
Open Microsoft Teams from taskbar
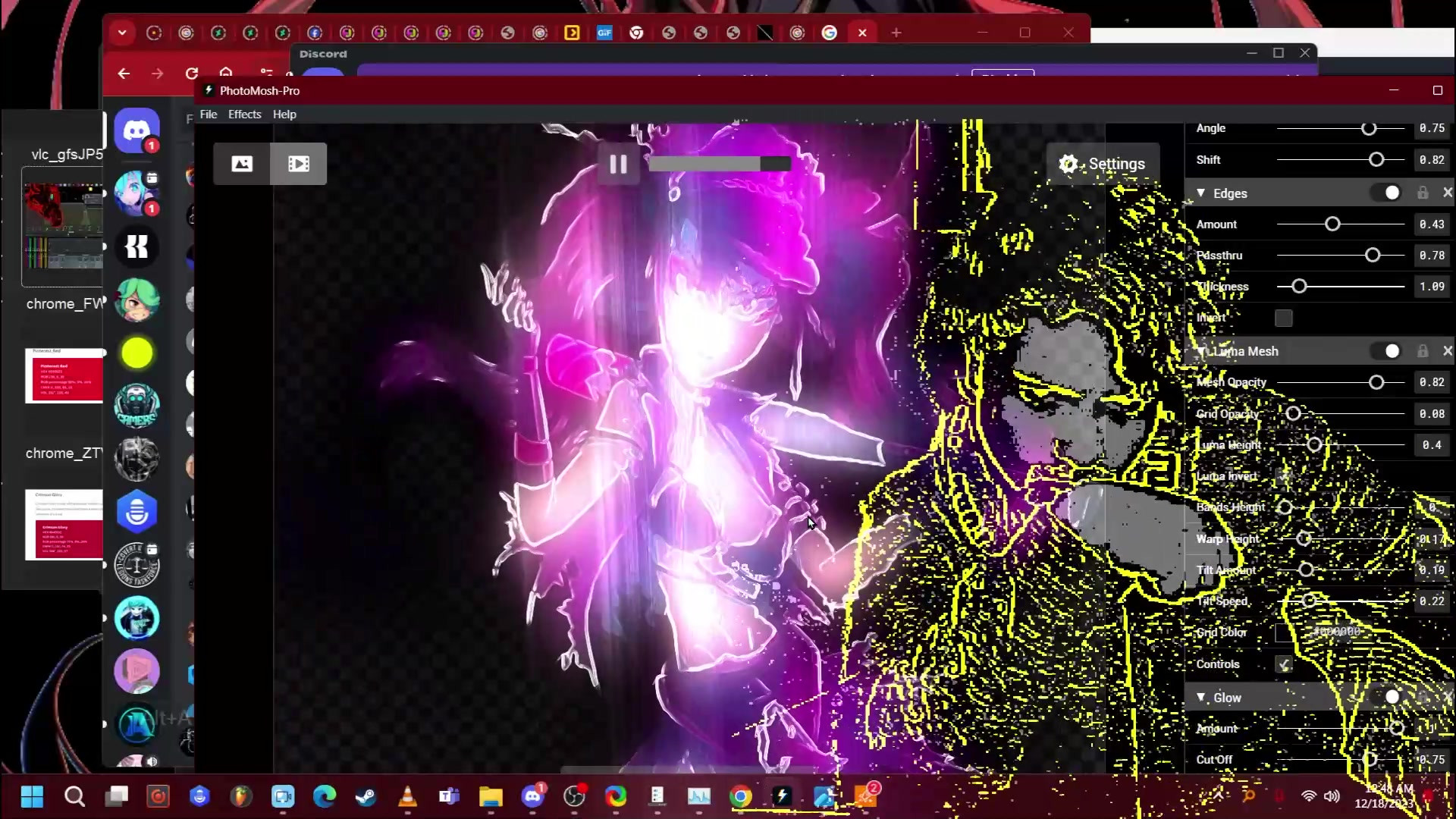click(449, 796)
